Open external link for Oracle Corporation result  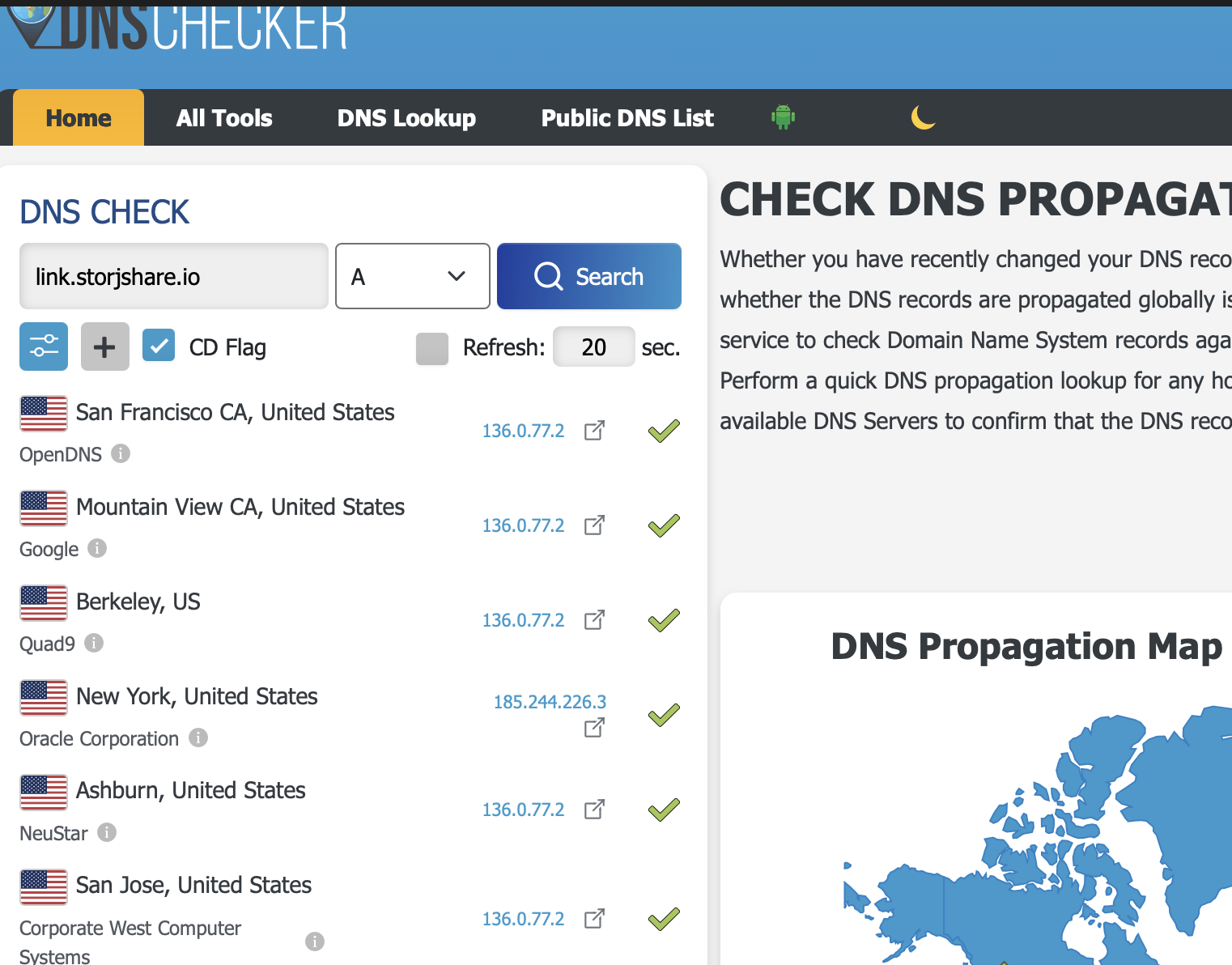(x=594, y=728)
